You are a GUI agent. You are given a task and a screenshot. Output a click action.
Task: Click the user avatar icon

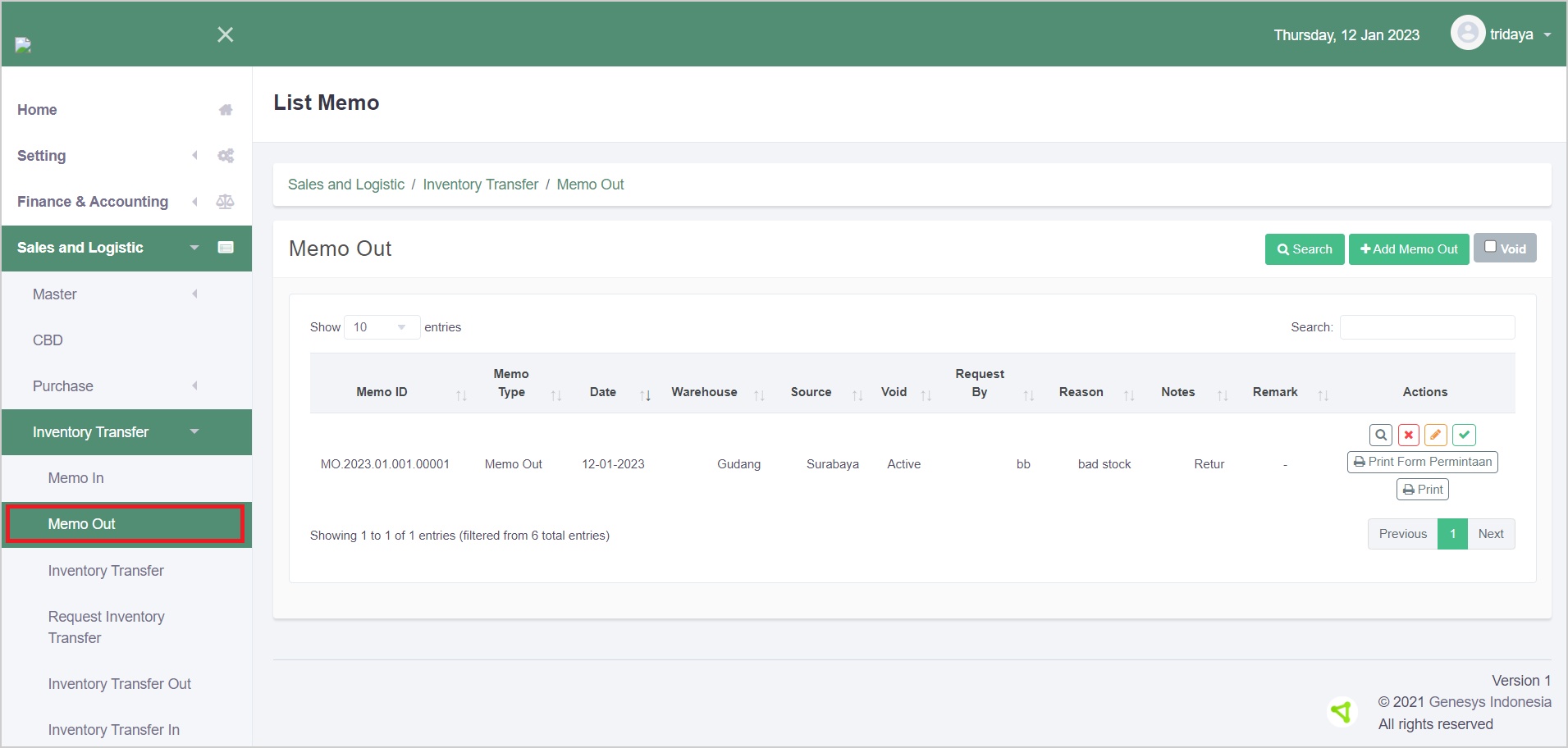click(1467, 34)
